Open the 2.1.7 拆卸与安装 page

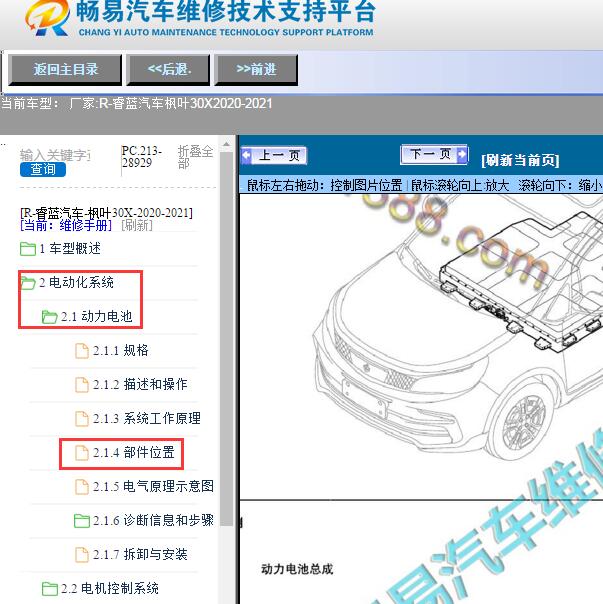pyautogui.click(x=140, y=554)
